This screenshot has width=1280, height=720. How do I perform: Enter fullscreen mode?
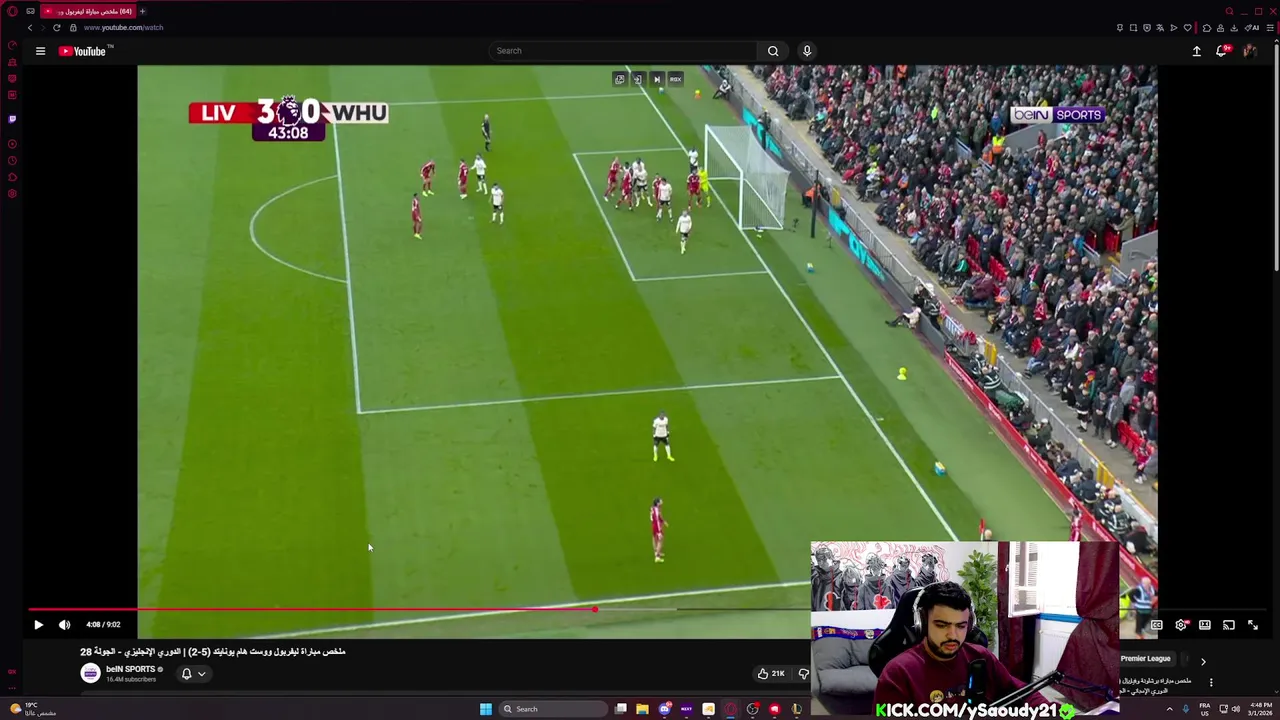pyautogui.click(x=1253, y=625)
